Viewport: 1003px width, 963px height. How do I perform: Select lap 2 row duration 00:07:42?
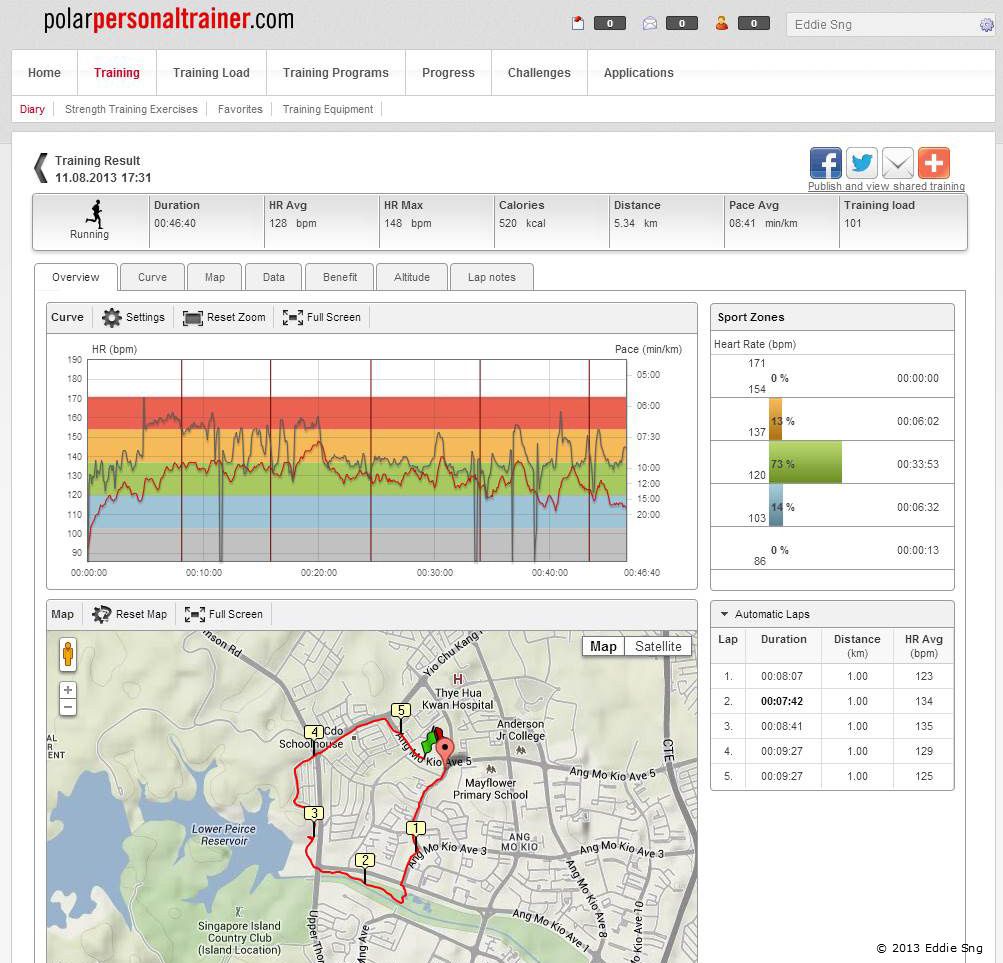(782, 701)
